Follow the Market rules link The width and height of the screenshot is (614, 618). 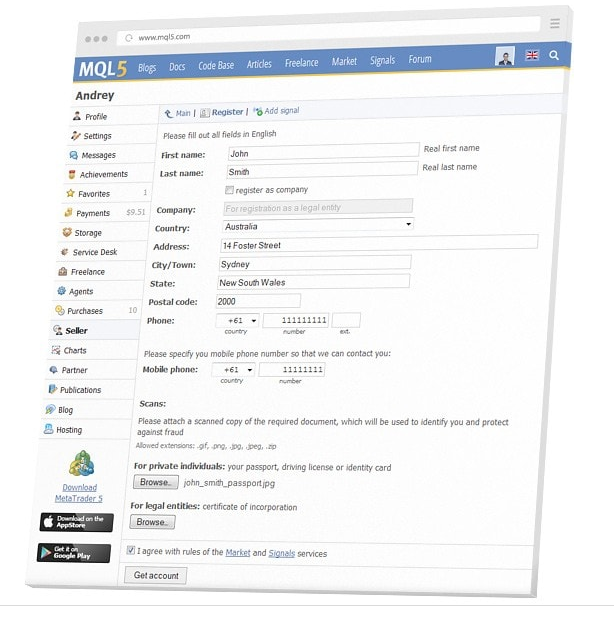click(238, 553)
